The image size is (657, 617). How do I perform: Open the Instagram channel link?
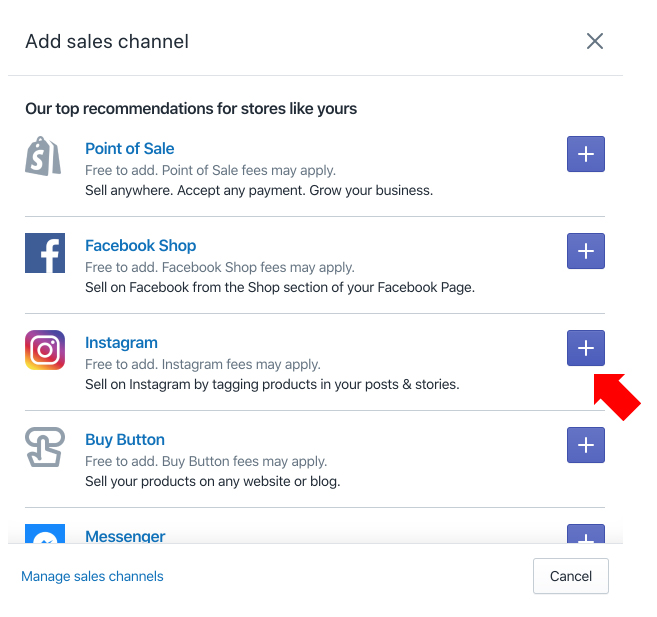[x=121, y=343]
